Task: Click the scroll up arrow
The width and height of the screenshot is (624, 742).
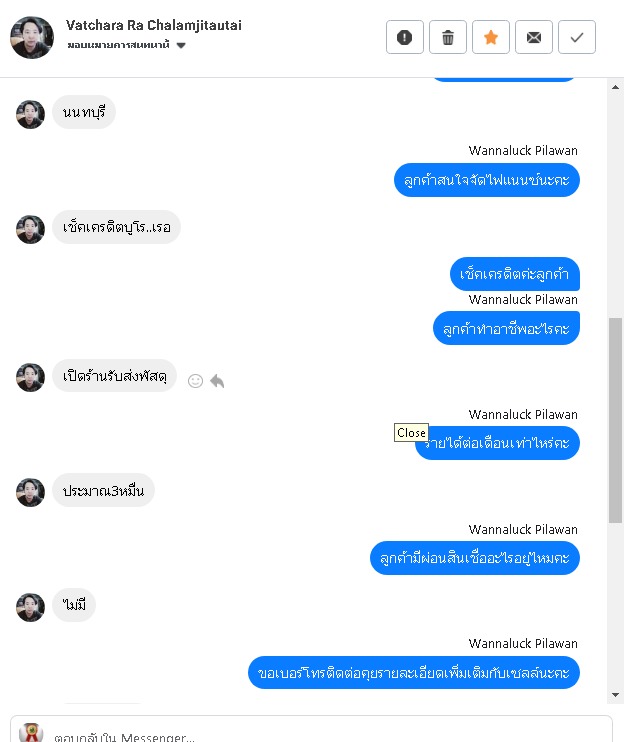Action: [615, 87]
